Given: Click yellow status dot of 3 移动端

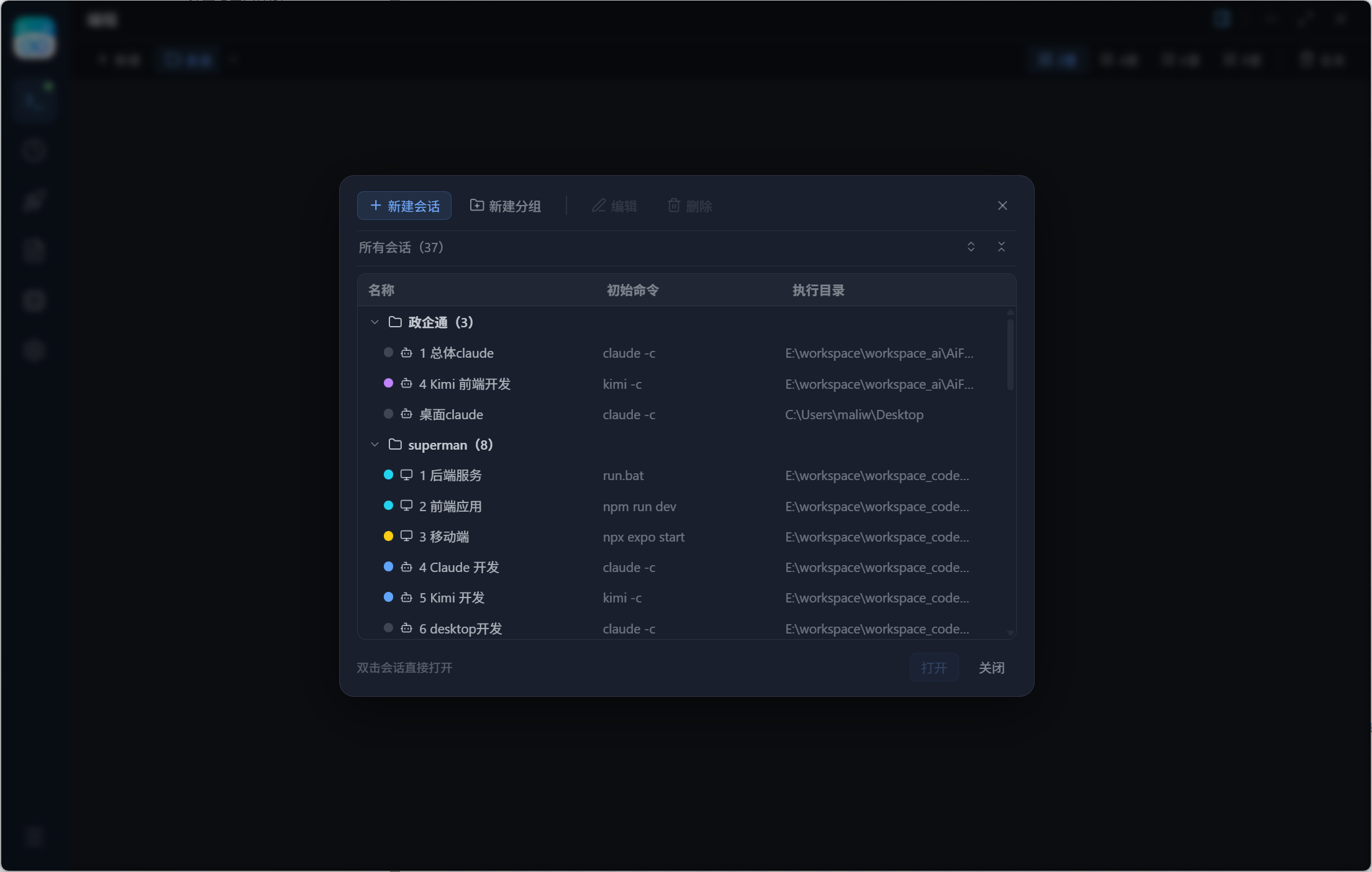Looking at the screenshot, I should [388, 536].
